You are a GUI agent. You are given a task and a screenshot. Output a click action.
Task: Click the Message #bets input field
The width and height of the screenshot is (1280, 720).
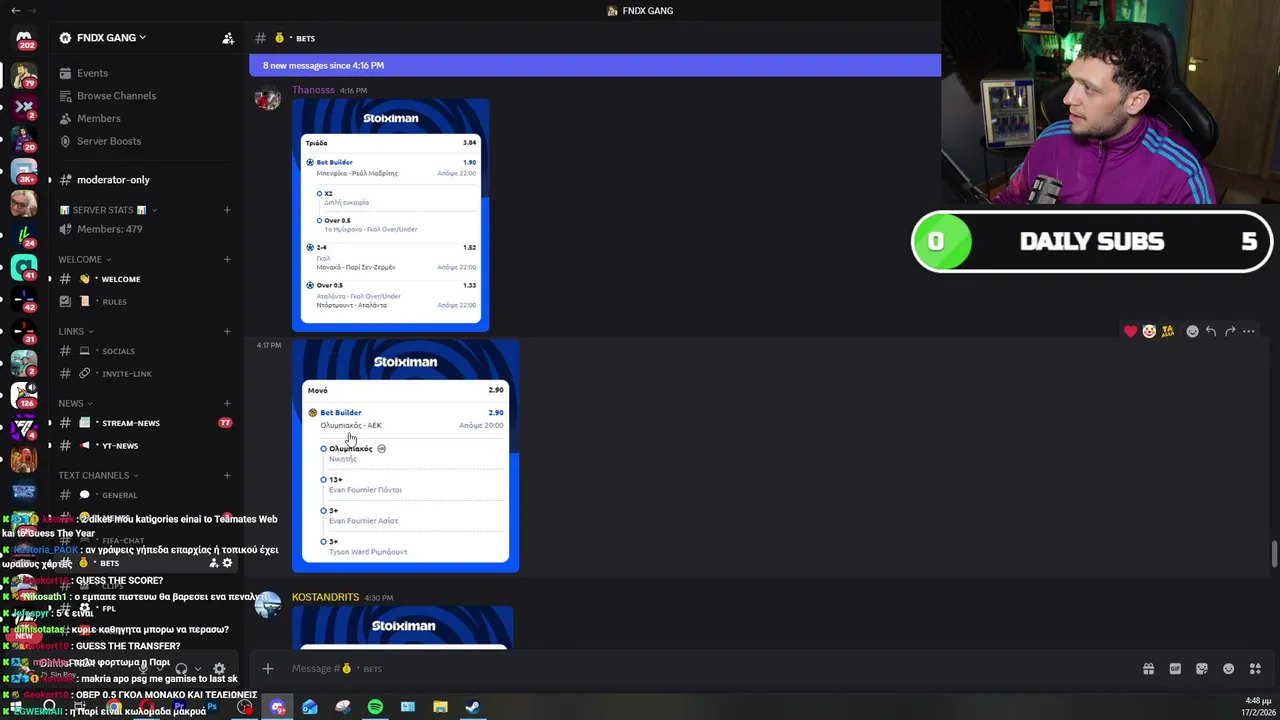[700, 668]
